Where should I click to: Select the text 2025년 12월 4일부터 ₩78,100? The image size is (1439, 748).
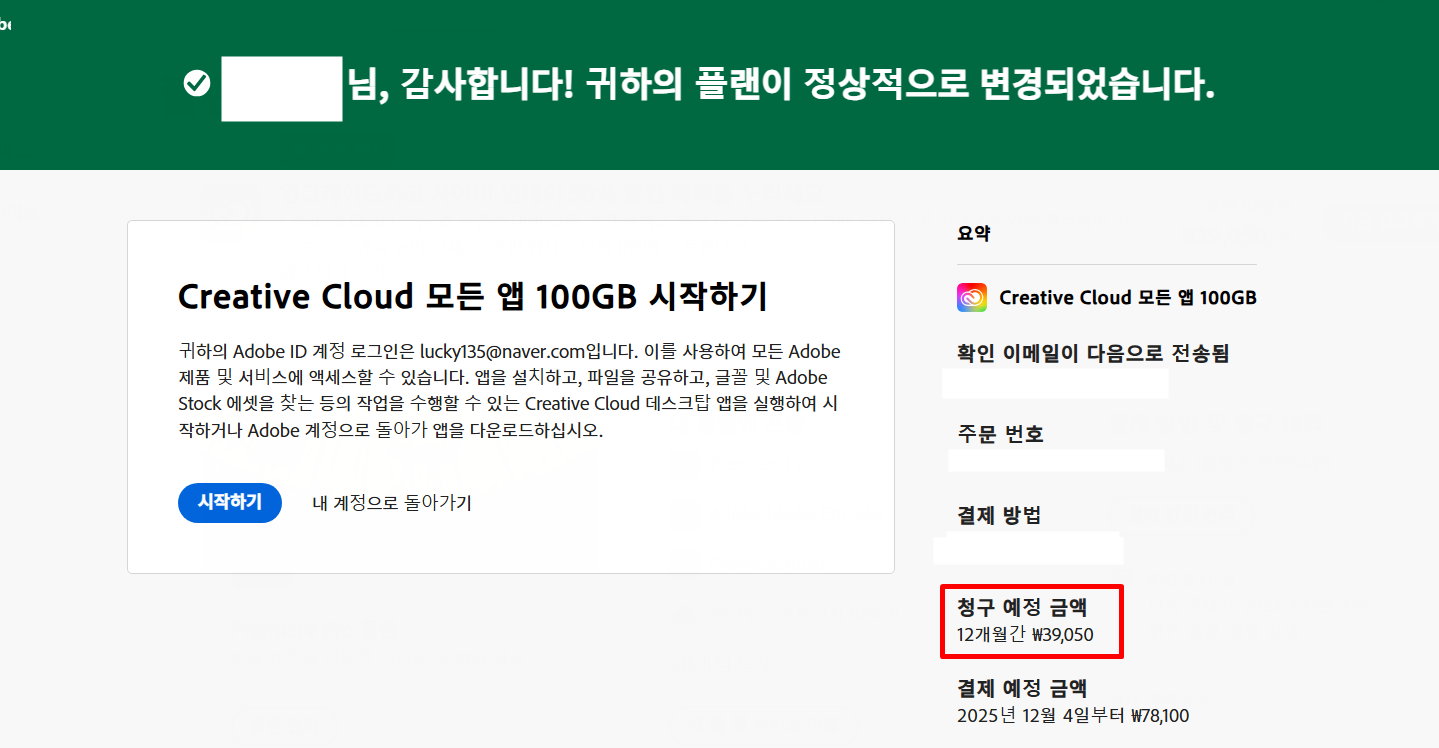click(1073, 716)
